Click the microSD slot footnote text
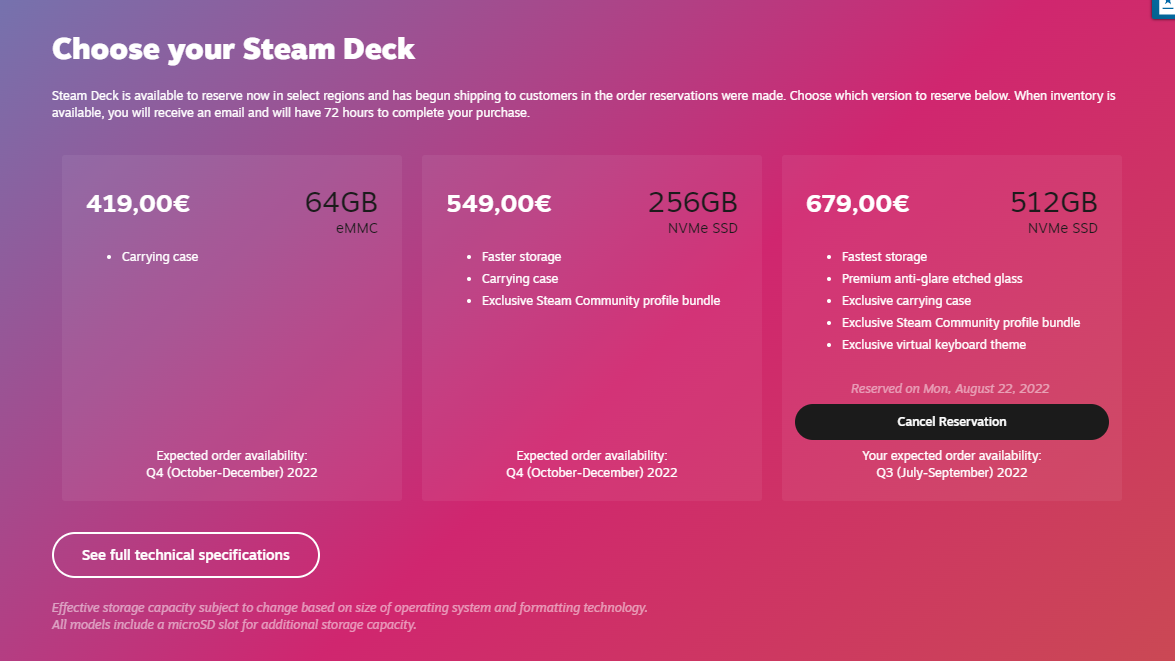Screen dimensions: 1175x661 [x=234, y=626]
